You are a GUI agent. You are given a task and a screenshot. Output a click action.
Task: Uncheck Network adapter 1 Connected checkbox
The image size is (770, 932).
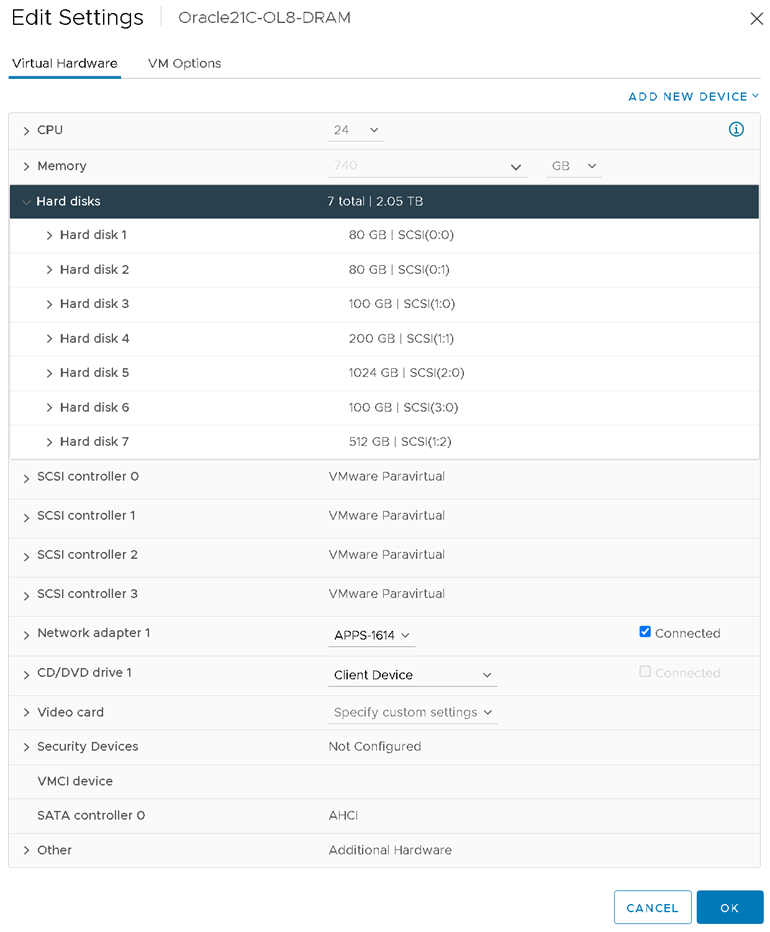click(645, 632)
